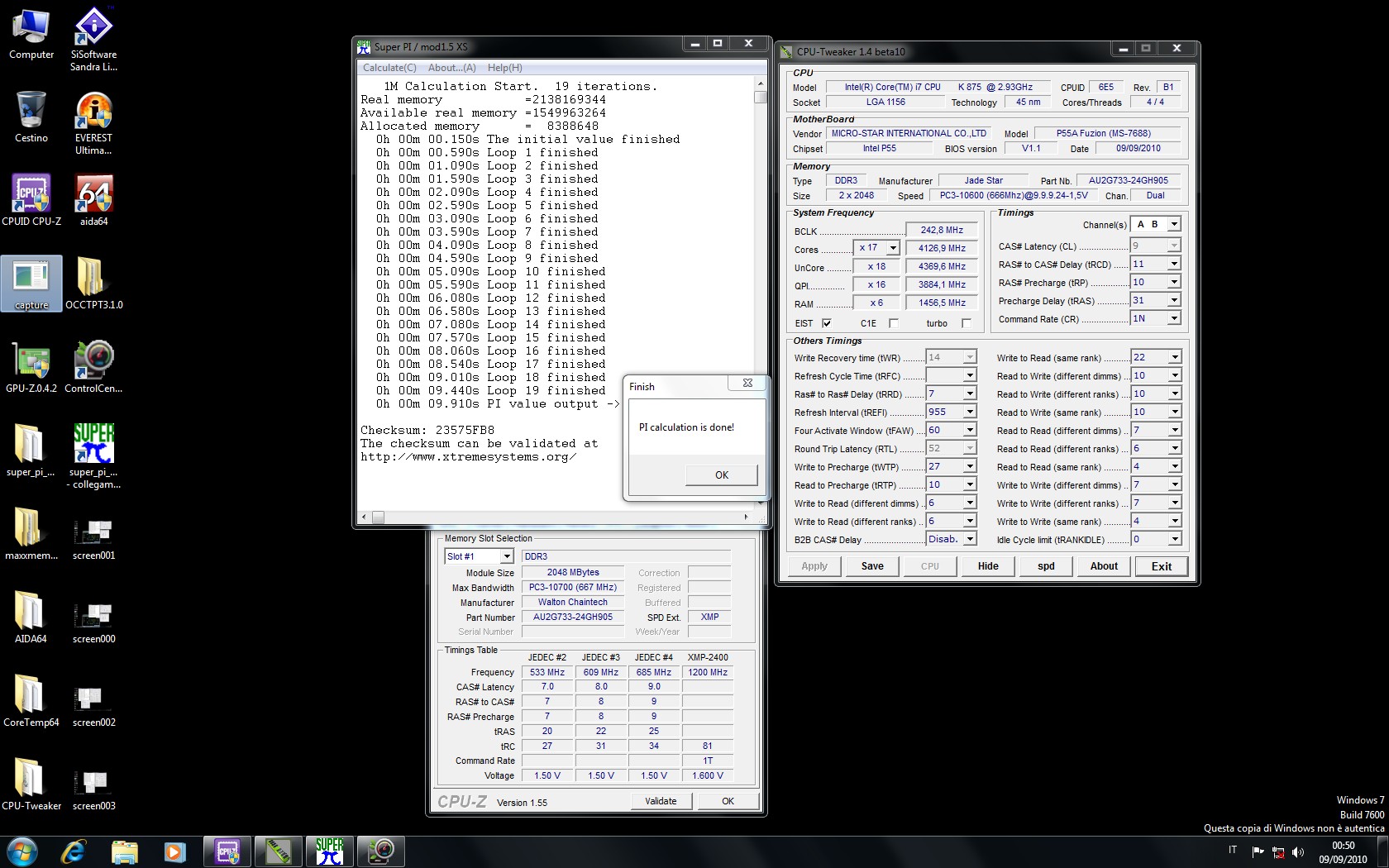Viewport: 1389px width, 868px height.
Task: Click Hide button in CPU-Tweaker
Action: click(988, 566)
